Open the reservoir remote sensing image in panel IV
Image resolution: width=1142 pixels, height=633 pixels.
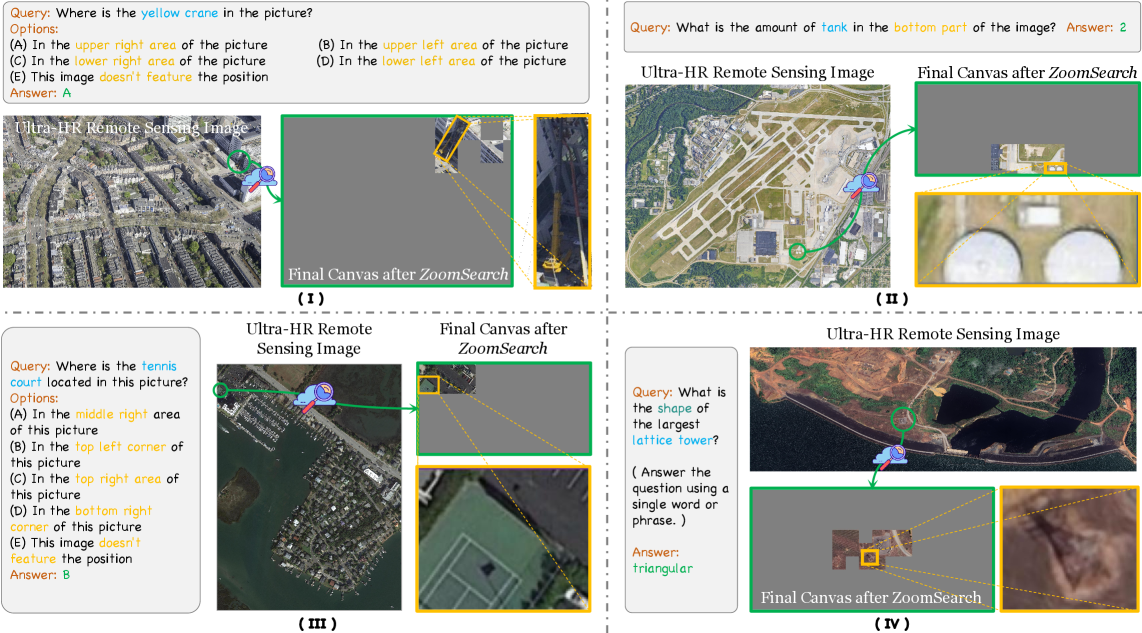(x=943, y=409)
